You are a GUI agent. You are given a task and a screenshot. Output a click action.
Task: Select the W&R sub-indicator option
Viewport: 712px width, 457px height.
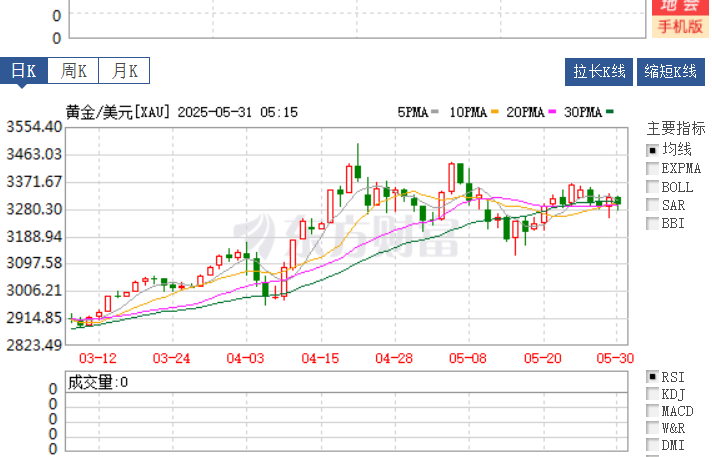click(653, 427)
